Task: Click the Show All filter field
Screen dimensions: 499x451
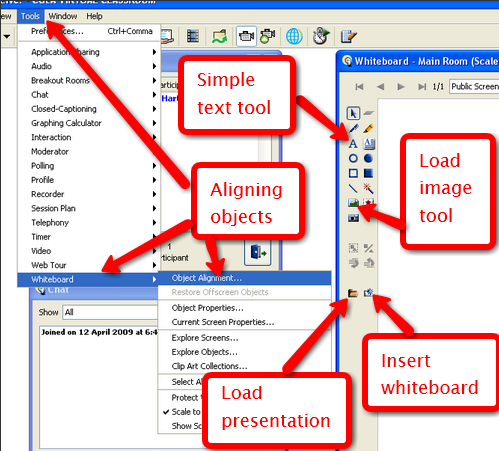Action: pos(111,312)
